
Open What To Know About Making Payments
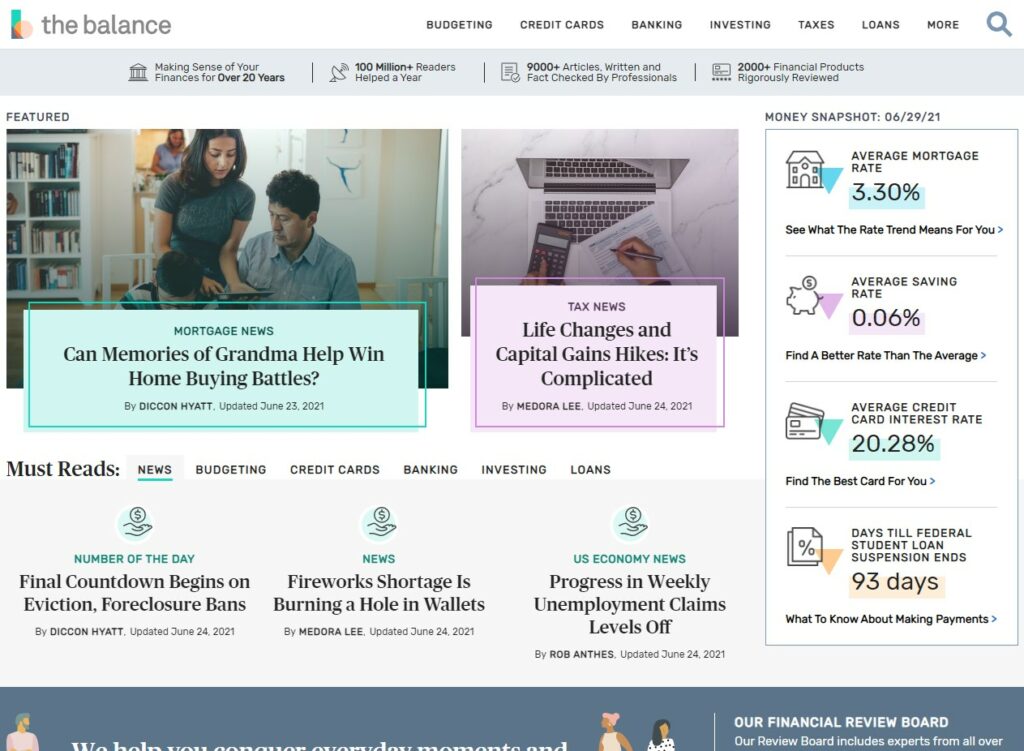[x=891, y=619]
